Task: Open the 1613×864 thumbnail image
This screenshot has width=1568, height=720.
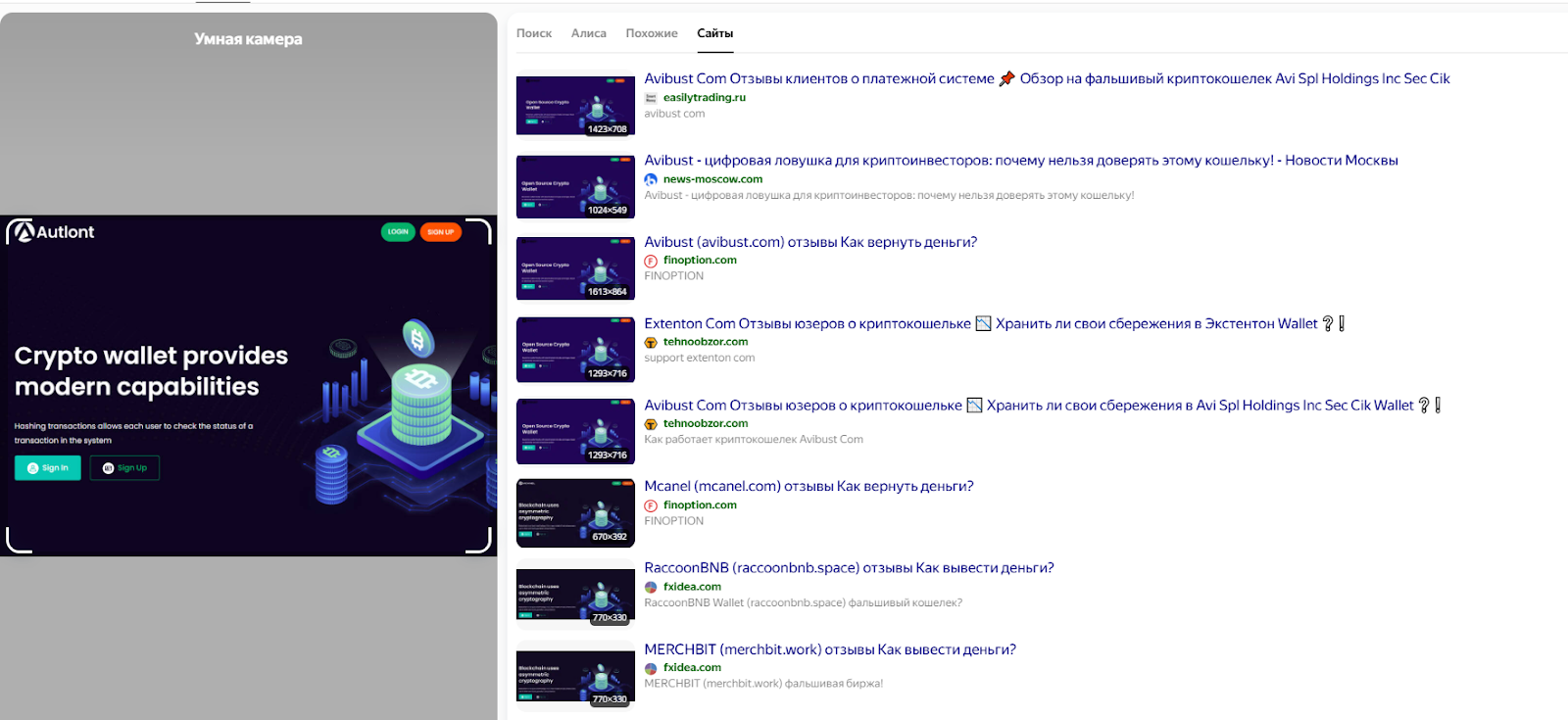Action: [575, 267]
